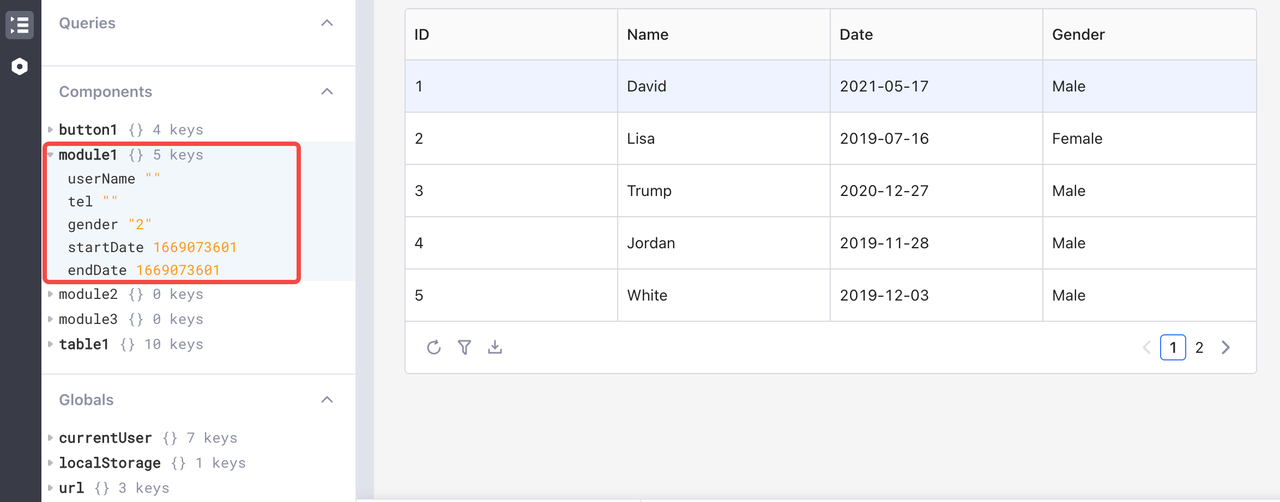
Task: Expand currentUser under Globals
Action: click(51, 438)
